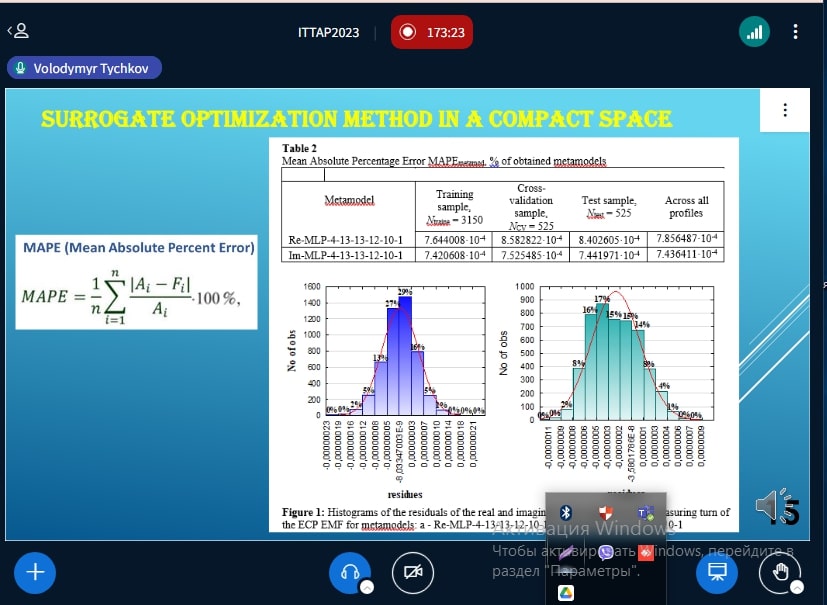Viewport: 827px width, 605px height.
Task: Open presentation three-dot options menu
Action: point(785,110)
